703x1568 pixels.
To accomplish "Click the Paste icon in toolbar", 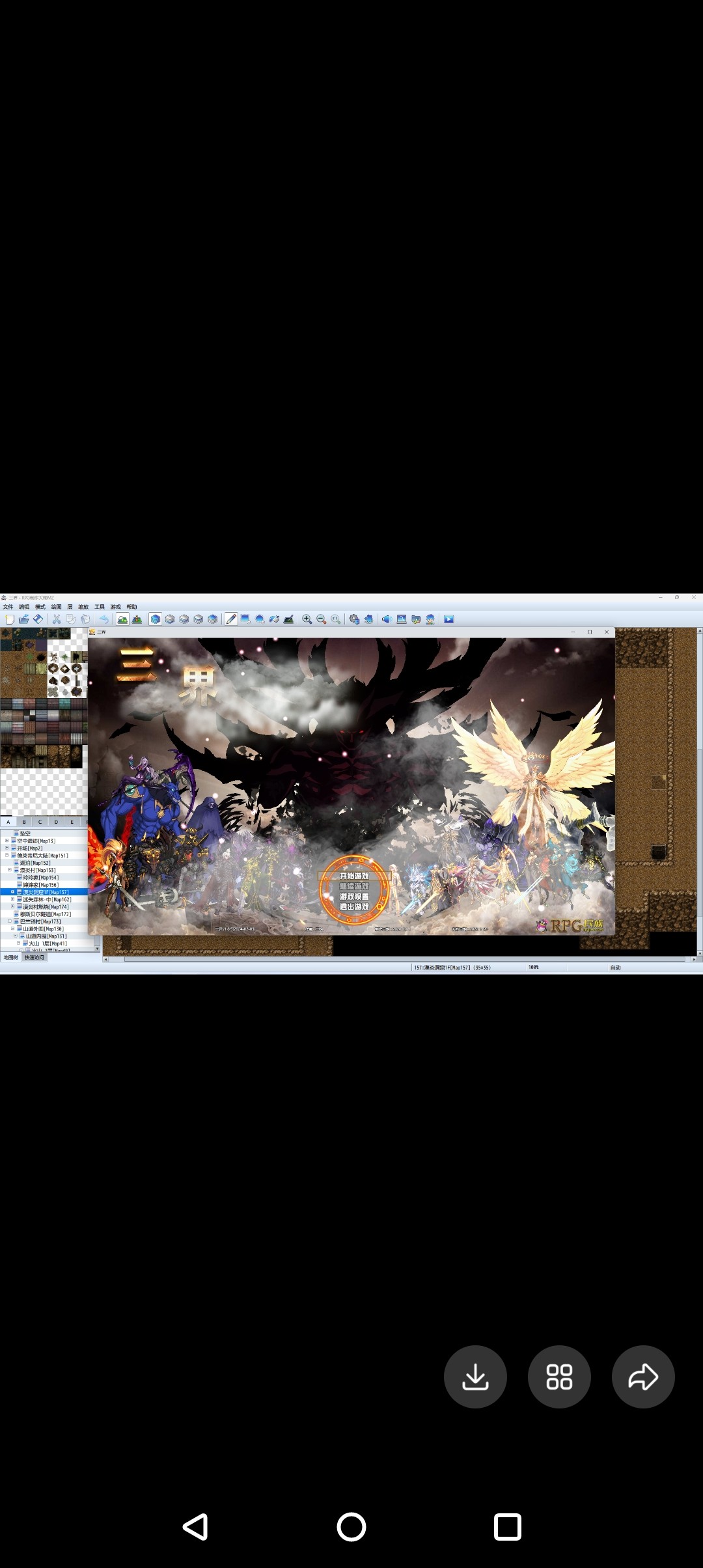I will tap(85, 619).
